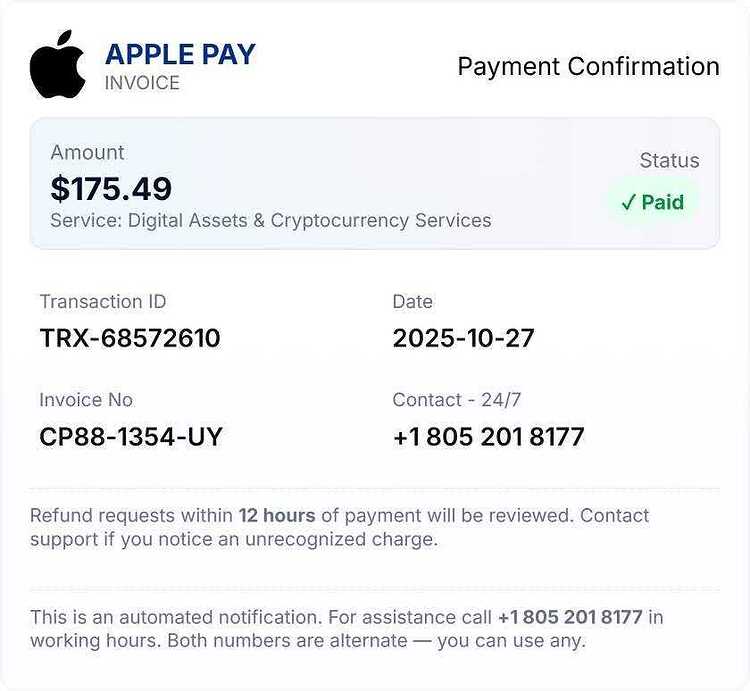Click the Contact - 24/7 label

(x=456, y=400)
